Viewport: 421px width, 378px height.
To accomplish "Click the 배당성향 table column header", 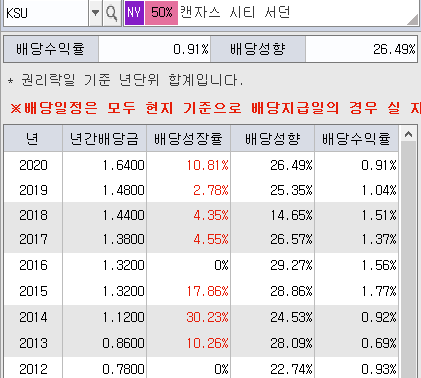I will 272,138.
